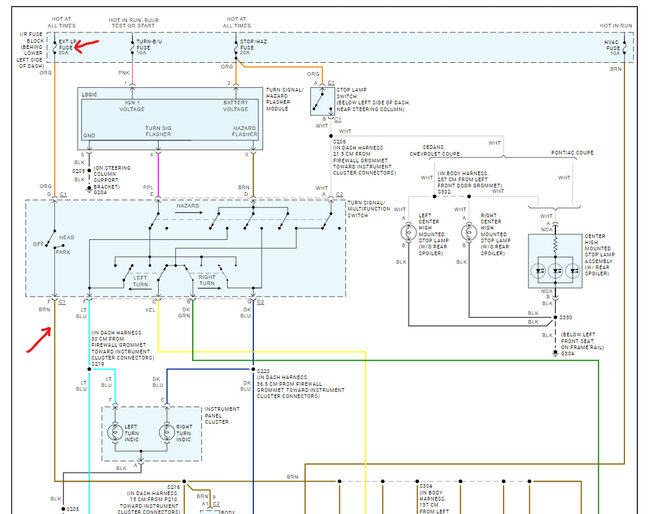Select the LOGIC label in flasher module

[x=89, y=95]
